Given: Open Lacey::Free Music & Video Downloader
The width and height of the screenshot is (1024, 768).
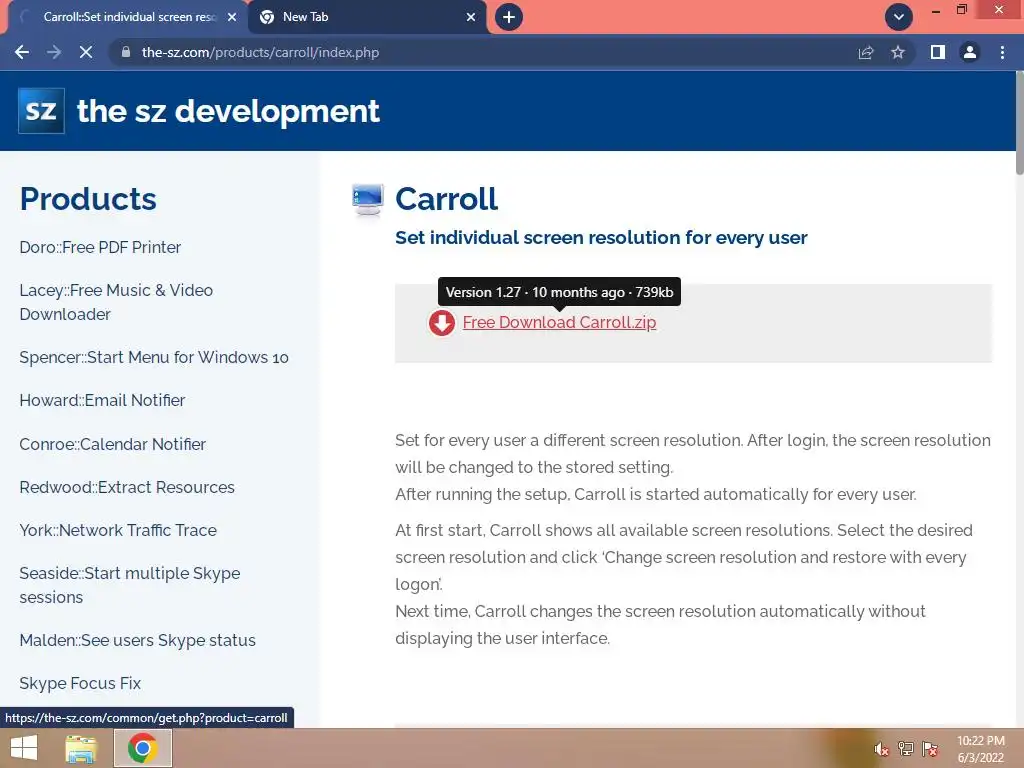Looking at the screenshot, I should [116, 302].
